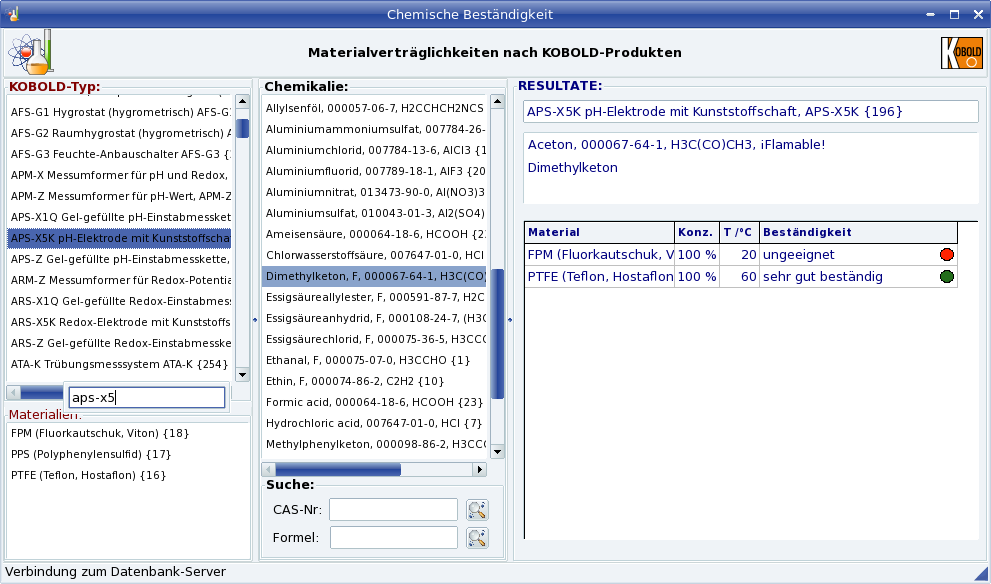Click splitter arrow between Chemikalie and Resultate
Viewport: 991px width, 584px height.
(510, 320)
